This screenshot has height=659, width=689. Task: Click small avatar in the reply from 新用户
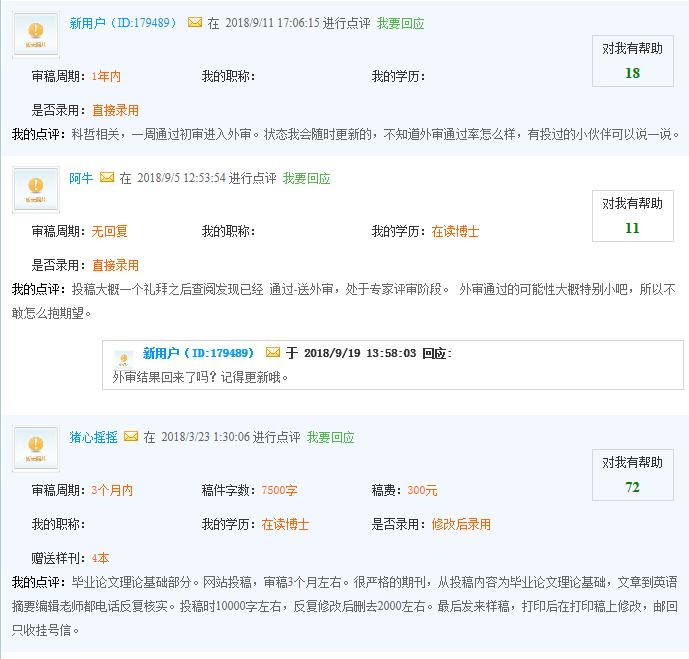point(123,359)
